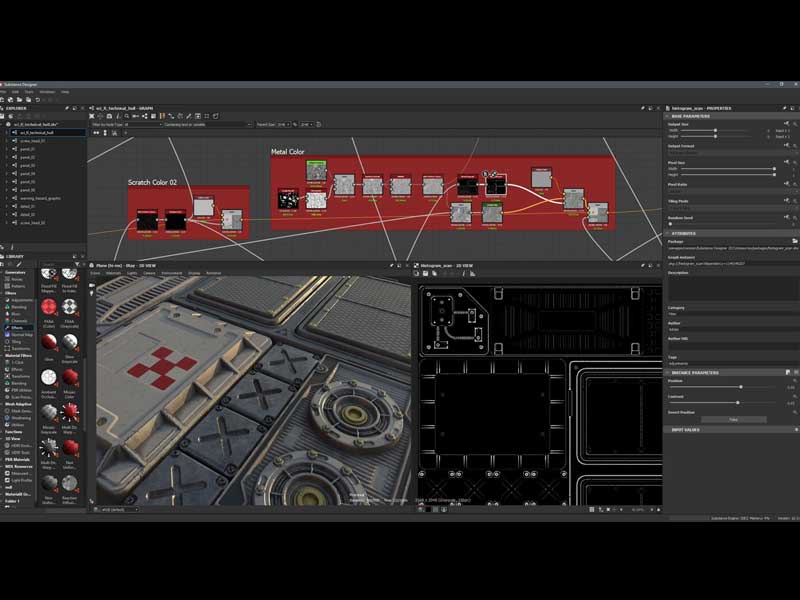The image size is (800, 600).
Task: Open the File menu
Action: tap(3, 92)
